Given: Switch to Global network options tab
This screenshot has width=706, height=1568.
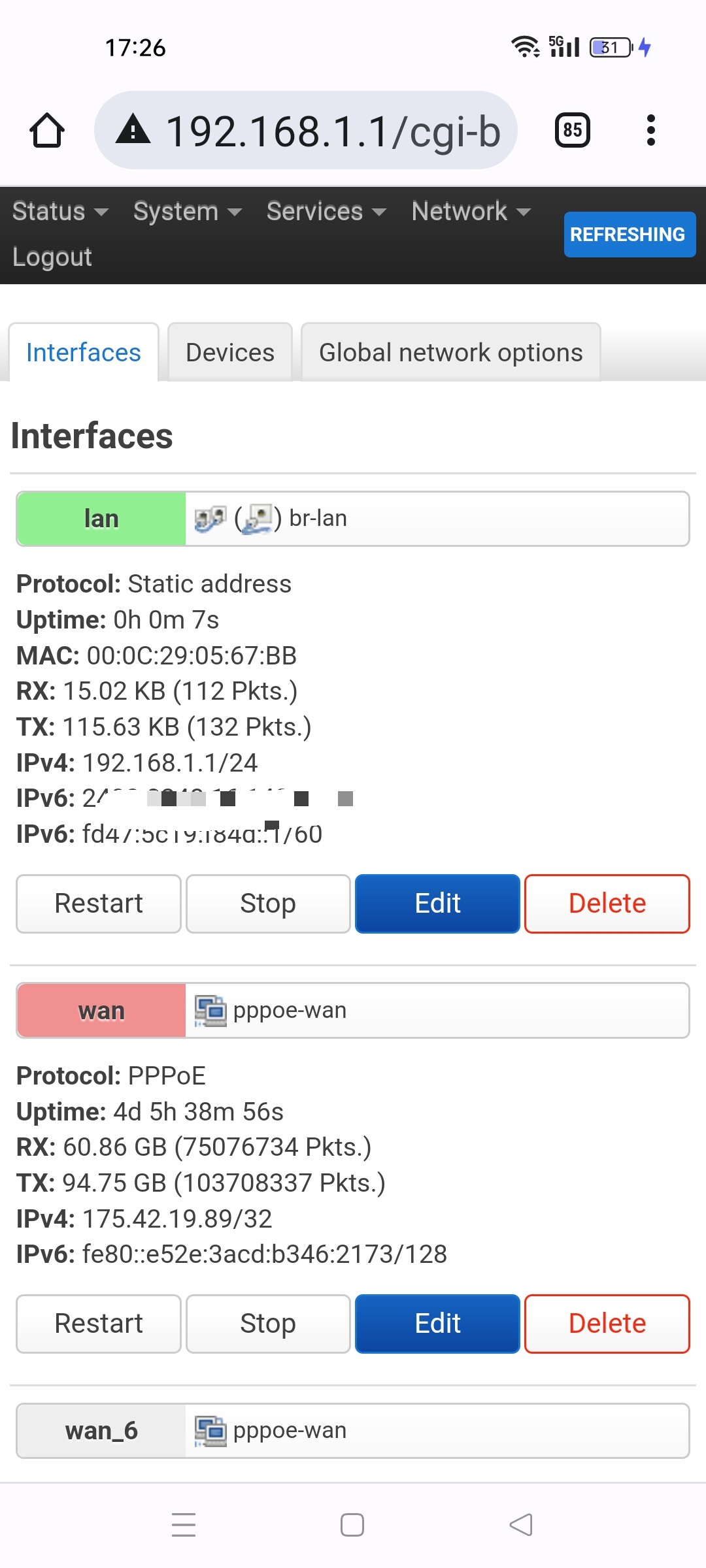Looking at the screenshot, I should click(x=451, y=352).
